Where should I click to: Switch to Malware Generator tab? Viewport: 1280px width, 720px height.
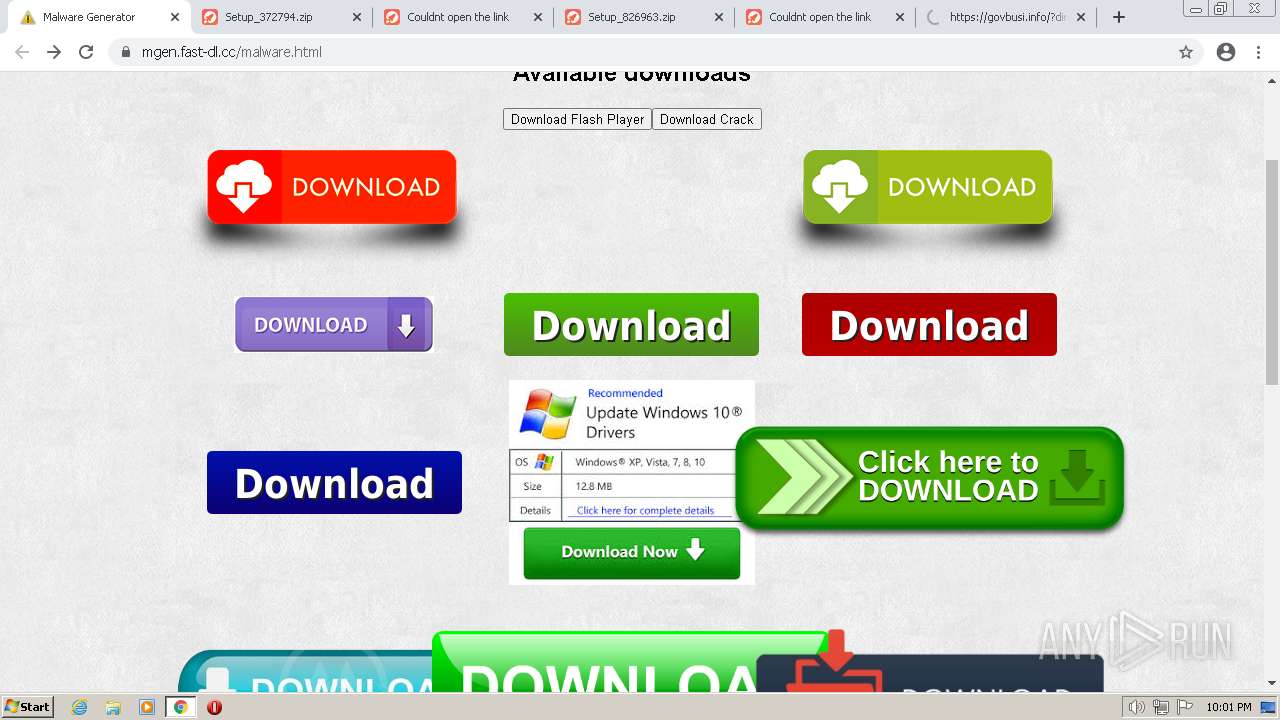[96, 17]
